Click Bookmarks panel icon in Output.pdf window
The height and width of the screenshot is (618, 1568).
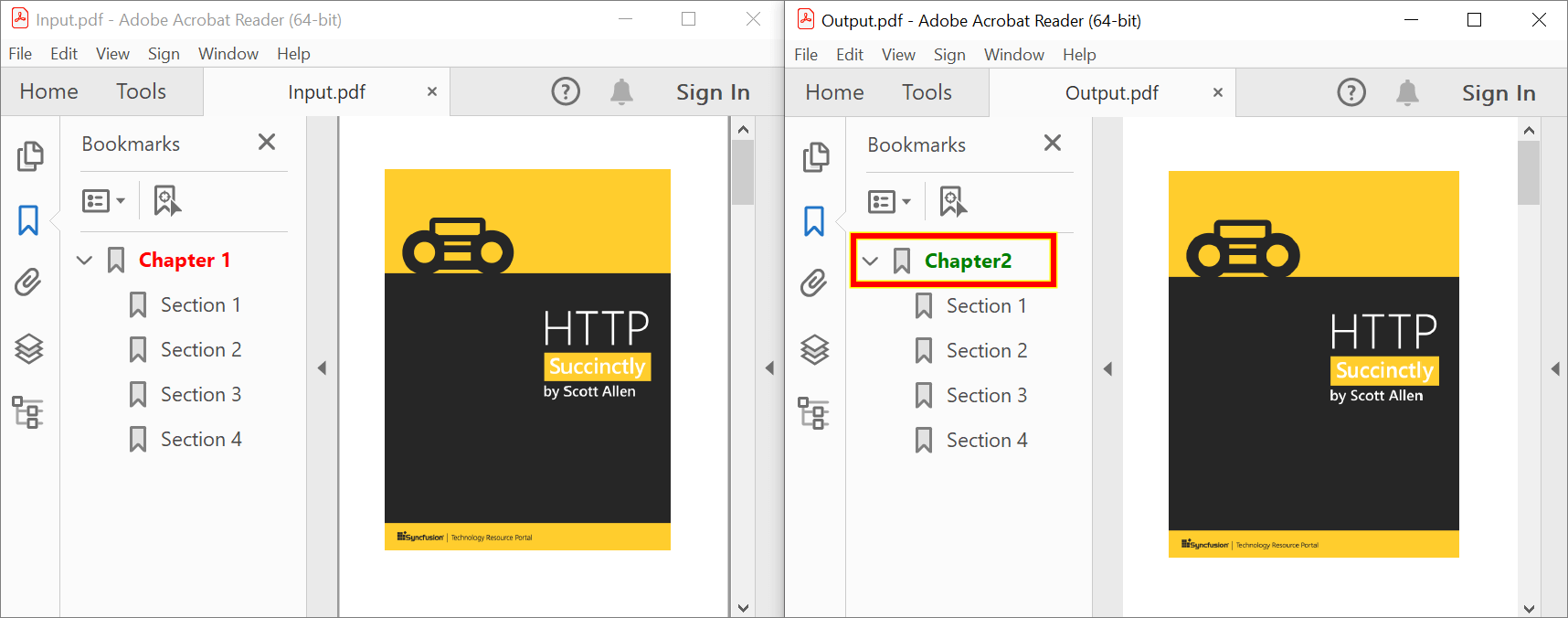point(814,221)
